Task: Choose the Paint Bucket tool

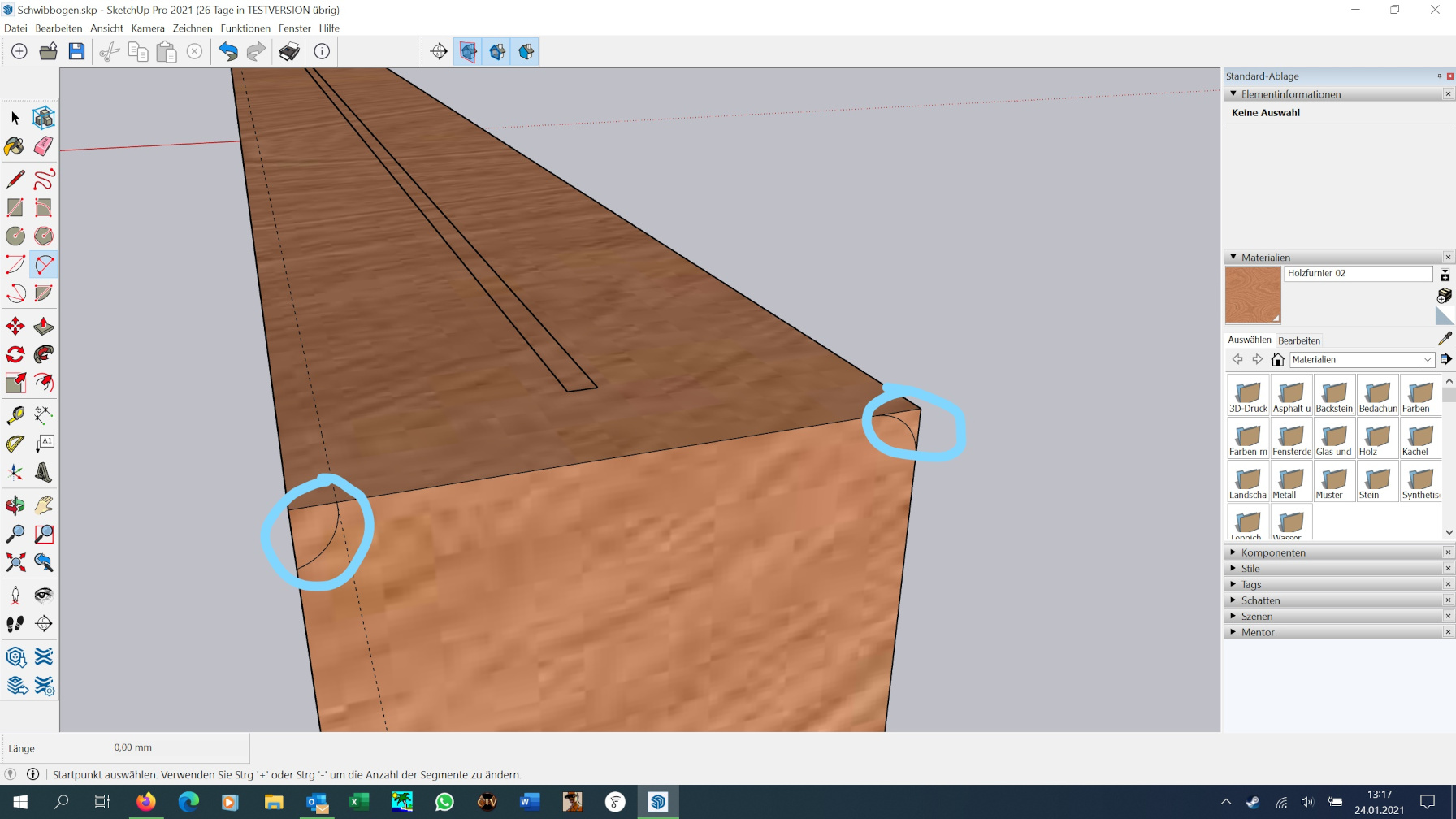Action: [x=15, y=146]
